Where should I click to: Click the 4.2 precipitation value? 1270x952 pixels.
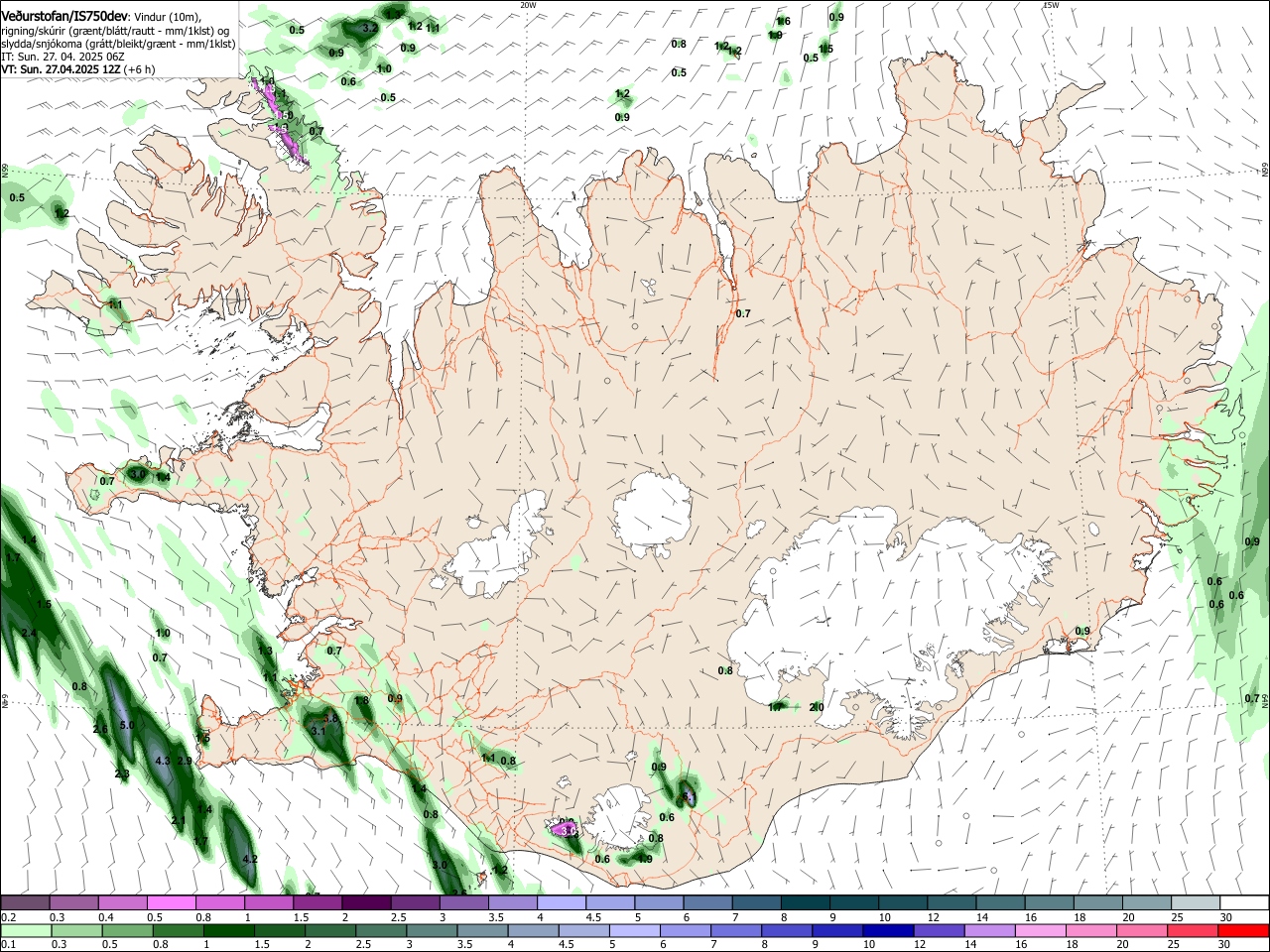250,859
